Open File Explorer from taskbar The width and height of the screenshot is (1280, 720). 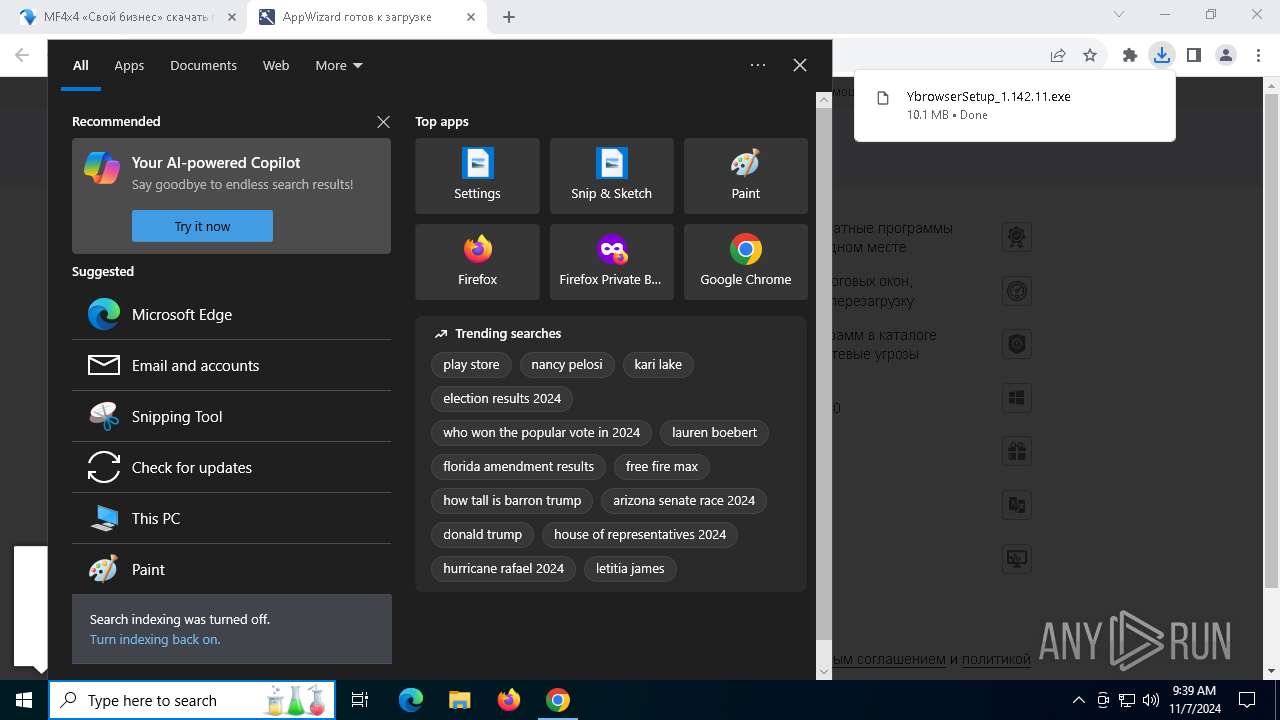click(459, 700)
